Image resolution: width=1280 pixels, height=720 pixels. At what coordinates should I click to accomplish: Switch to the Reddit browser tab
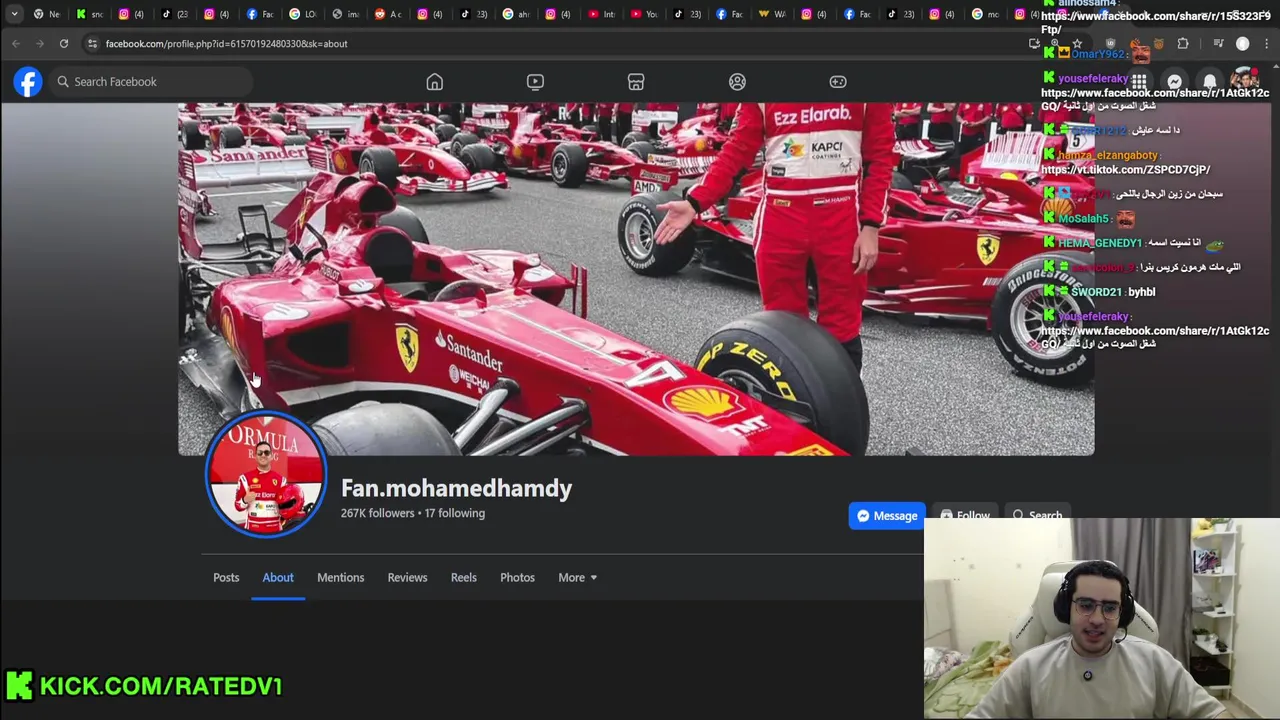click(388, 14)
